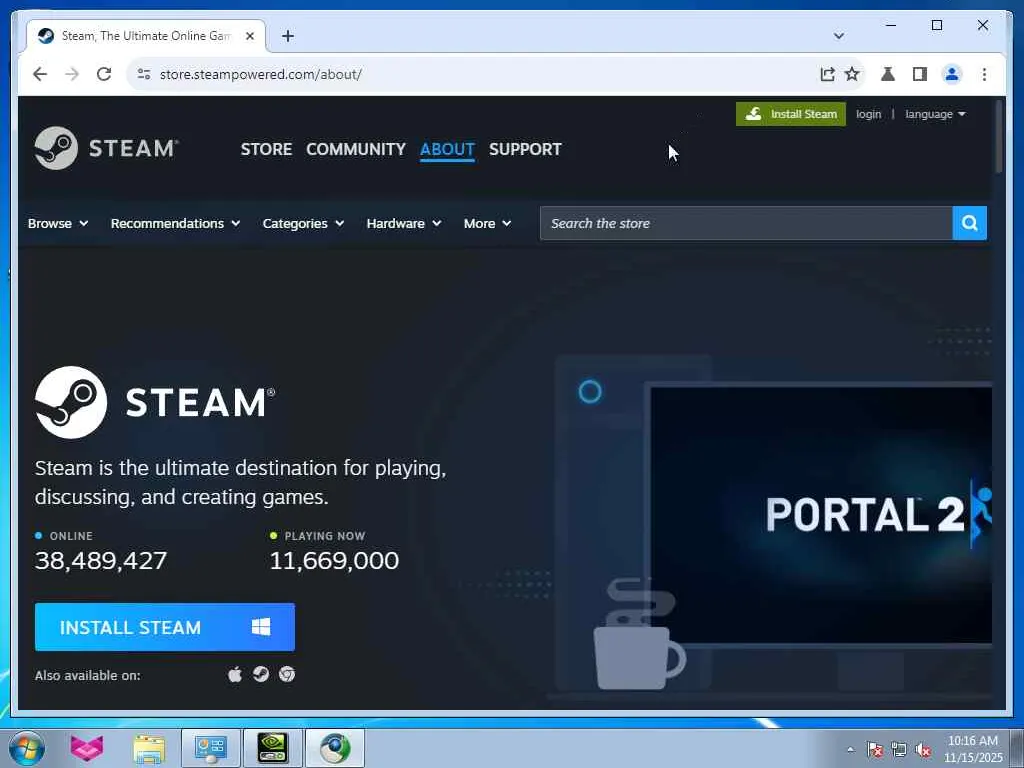Click the Apple macOS availability icon
1024x768 pixels.
[235, 674]
